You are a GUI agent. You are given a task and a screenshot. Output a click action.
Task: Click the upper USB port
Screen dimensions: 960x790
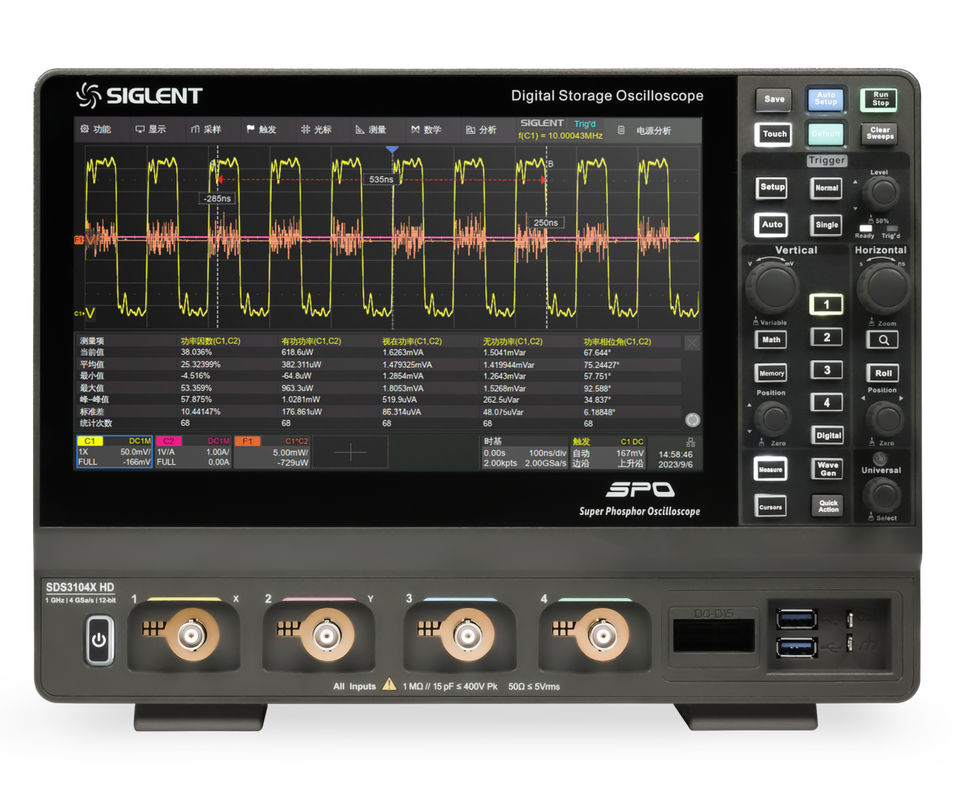[x=796, y=619]
